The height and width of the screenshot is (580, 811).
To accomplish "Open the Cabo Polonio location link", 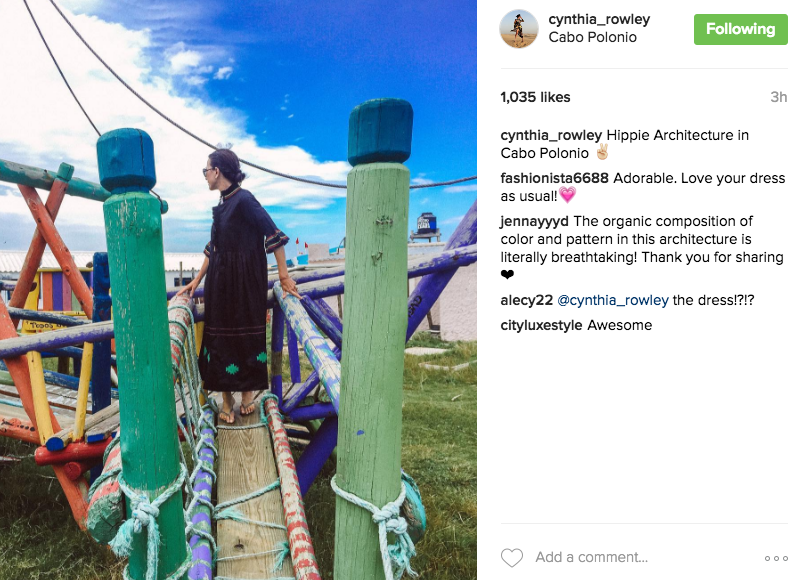I will tap(592, 37).
